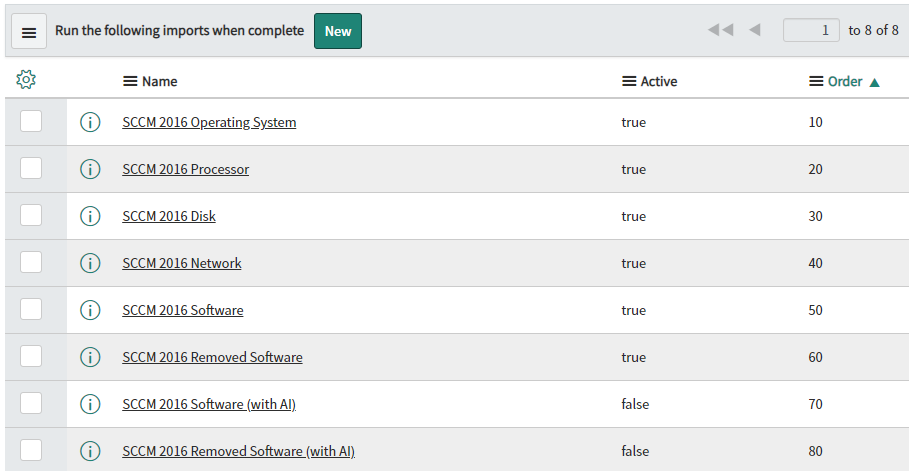The image size is (909, 471).
Task: Select checkbox for SCCM 2016 Software (with AI)
Action: tap(31, 403)
